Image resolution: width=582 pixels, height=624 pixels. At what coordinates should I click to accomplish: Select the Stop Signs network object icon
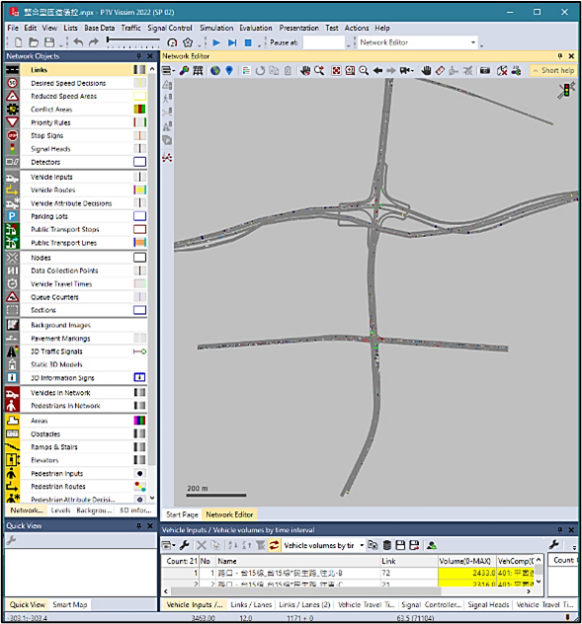pos(12,136)
